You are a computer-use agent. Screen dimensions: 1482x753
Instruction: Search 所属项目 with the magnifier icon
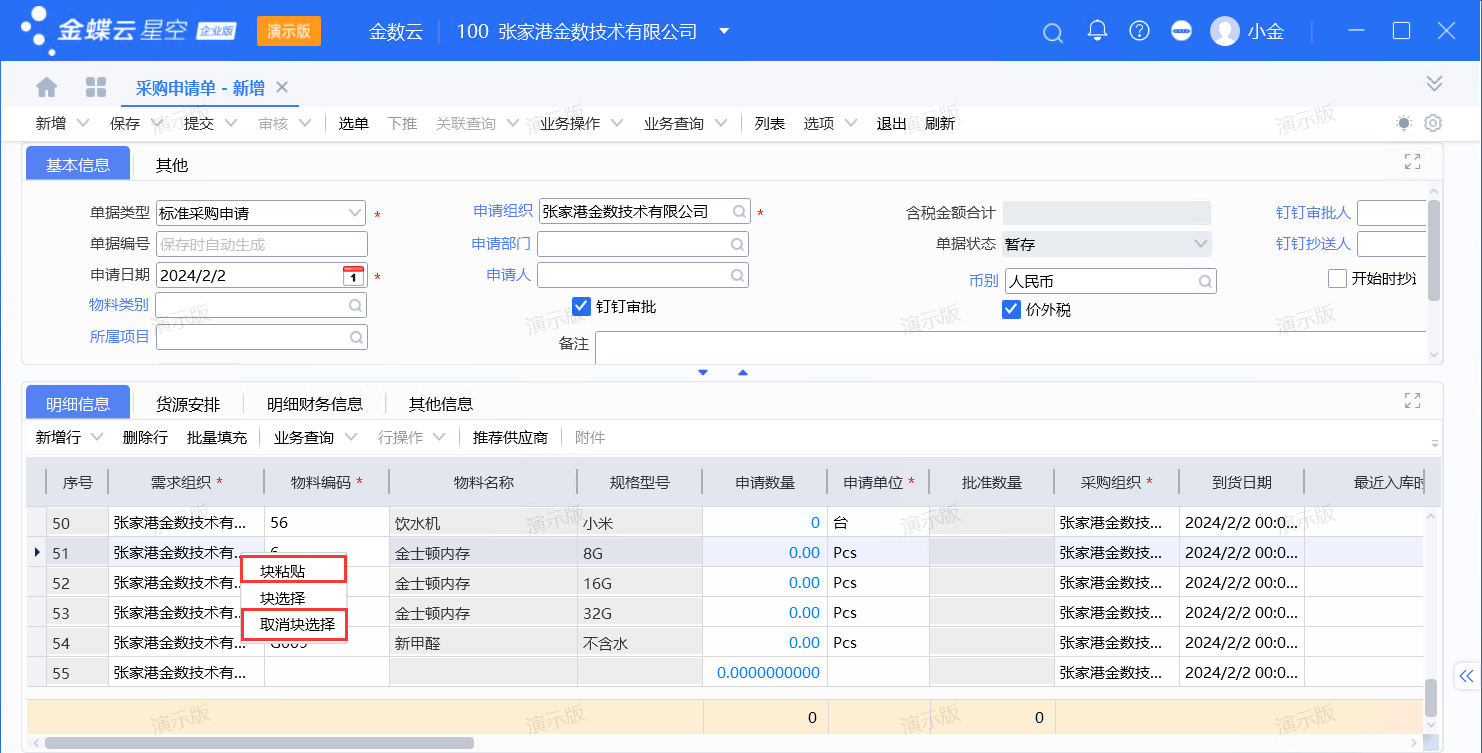pos(356,337)
